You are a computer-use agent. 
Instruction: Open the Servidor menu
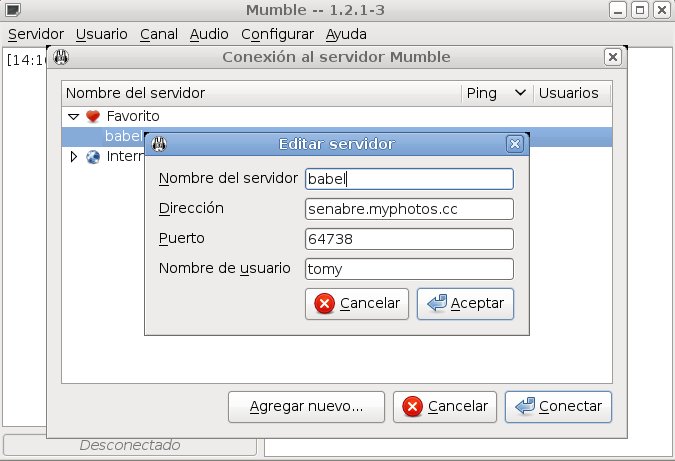click(36, 34)
